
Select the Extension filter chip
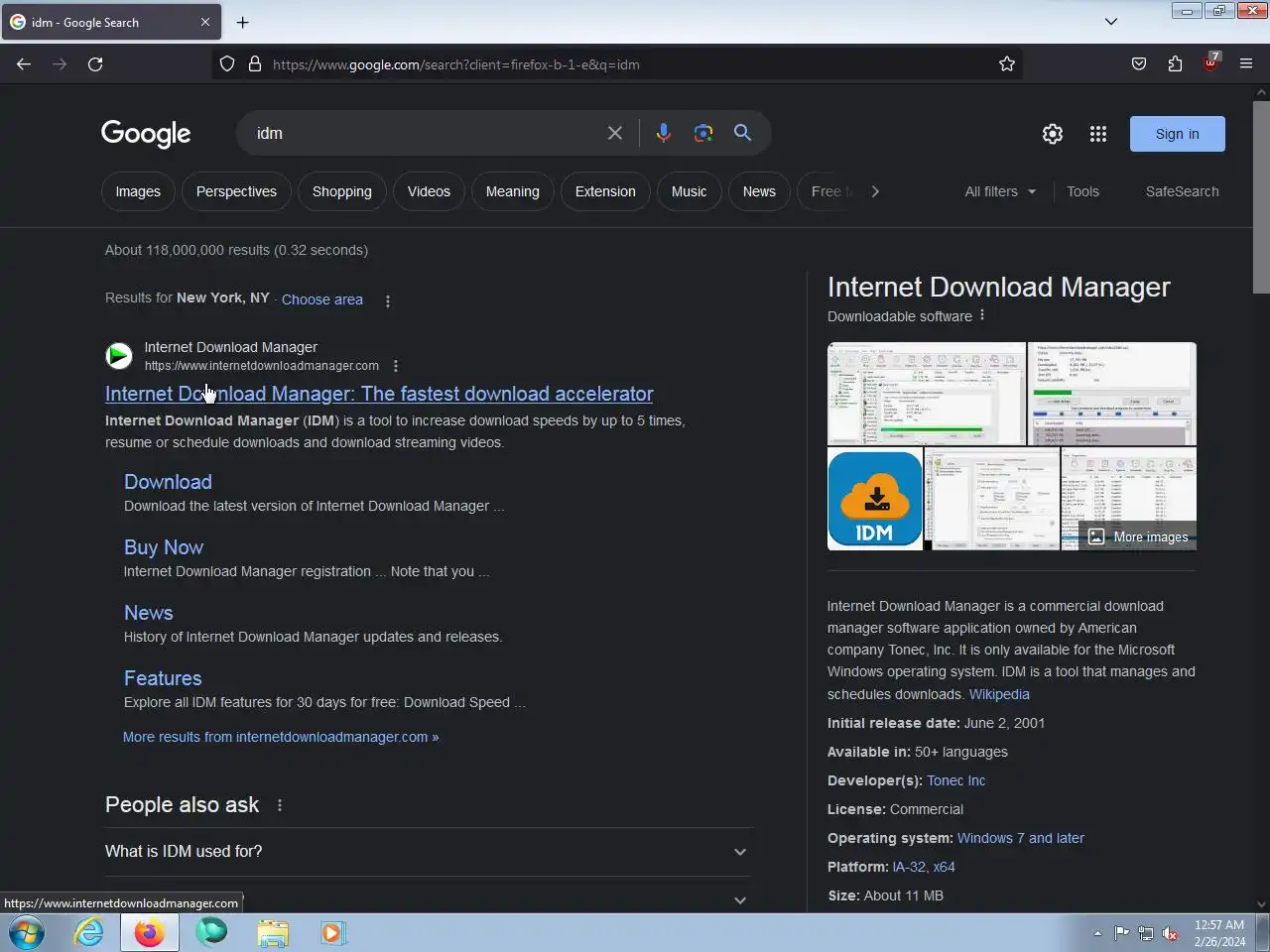coord(605,191)
